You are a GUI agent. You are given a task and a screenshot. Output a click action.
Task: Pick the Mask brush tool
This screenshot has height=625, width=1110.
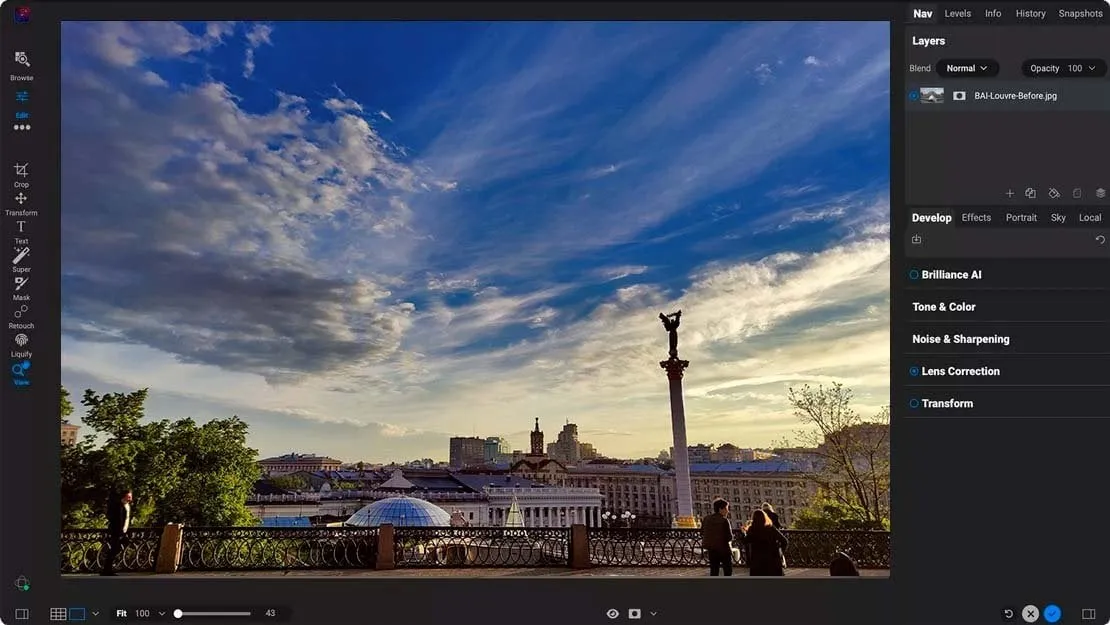coord(21,284)
